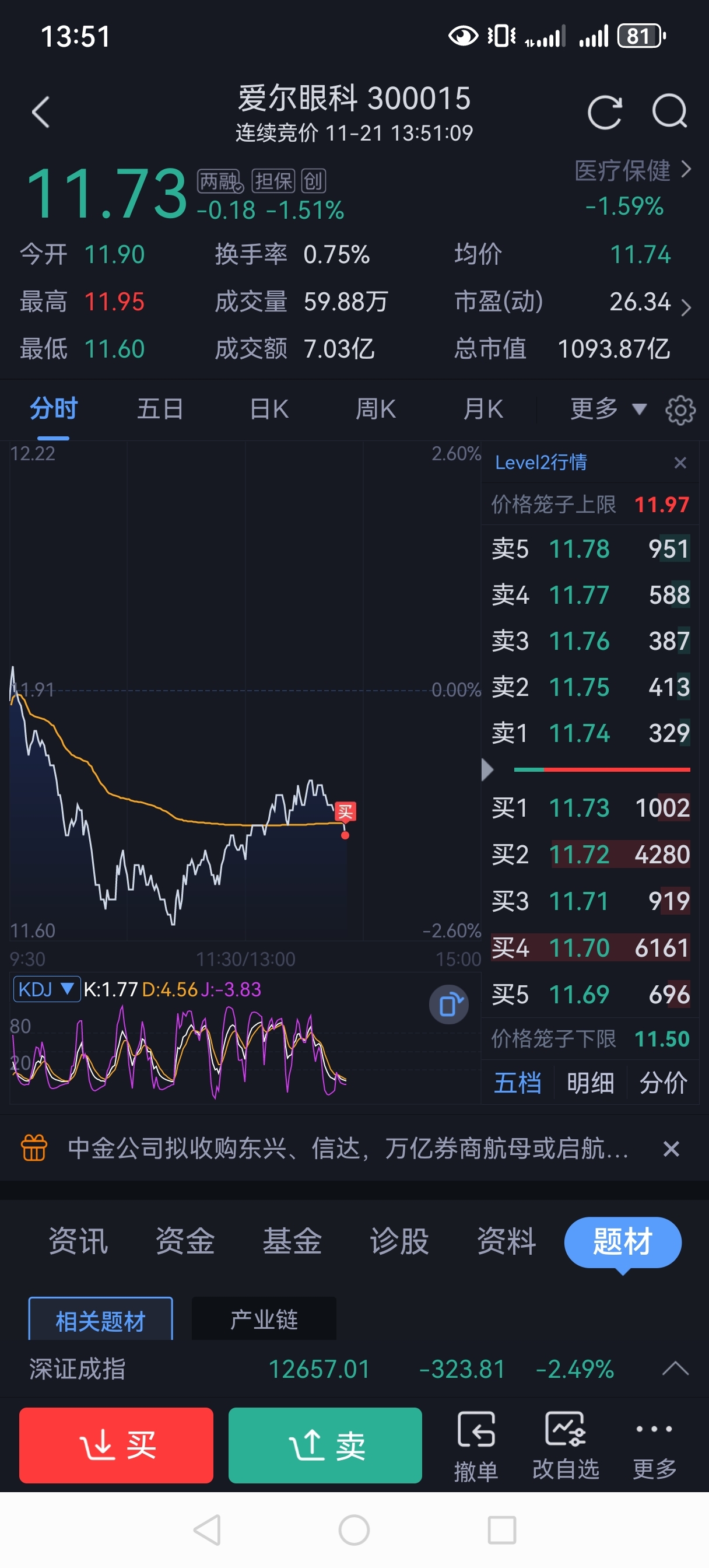The width and height of the screenshot is (709, 1568).
Task: Select 买3 row at 11.71
Action: point(590,901)
